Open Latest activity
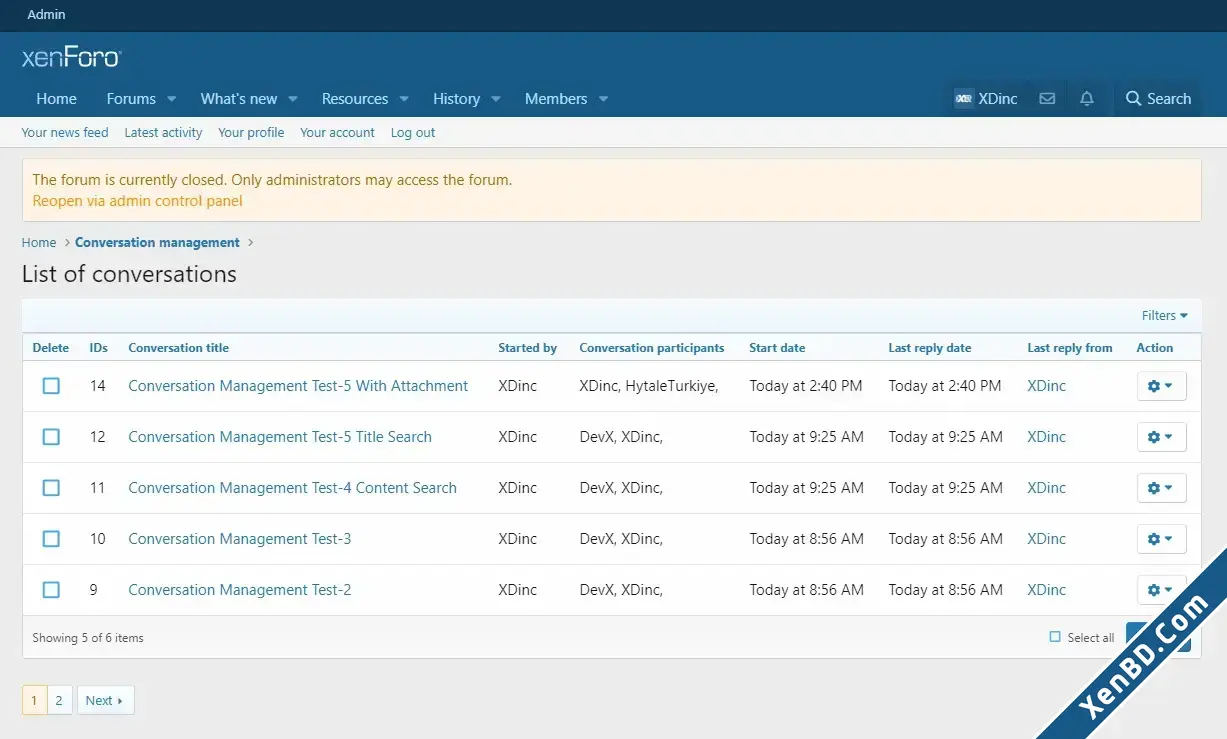The image size is (1227, 739). (x=163, y=133)
